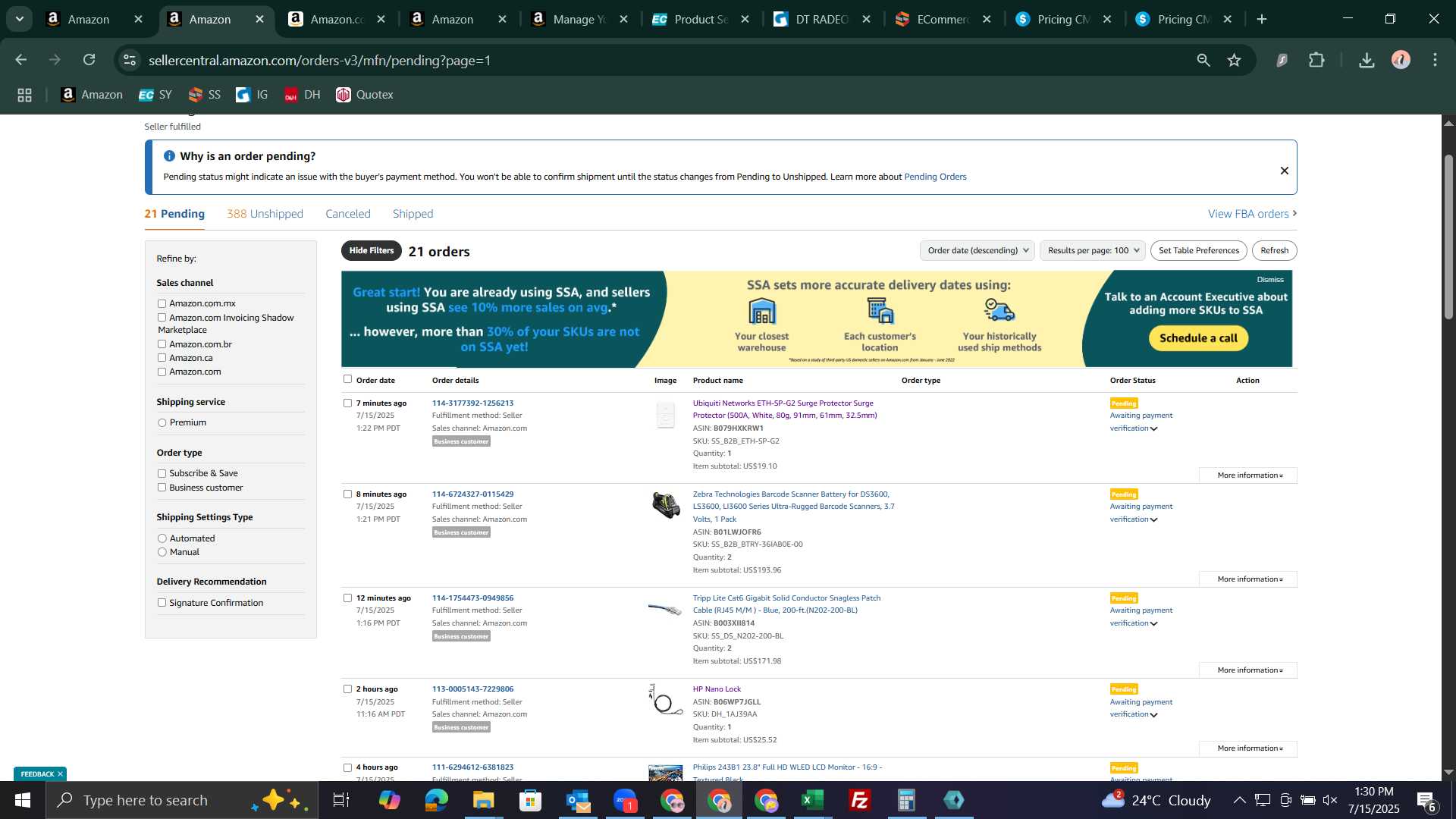The image size is (1456, 819).
Task: Select the 21 Pending tab
Action: click(x=174, y=214)
